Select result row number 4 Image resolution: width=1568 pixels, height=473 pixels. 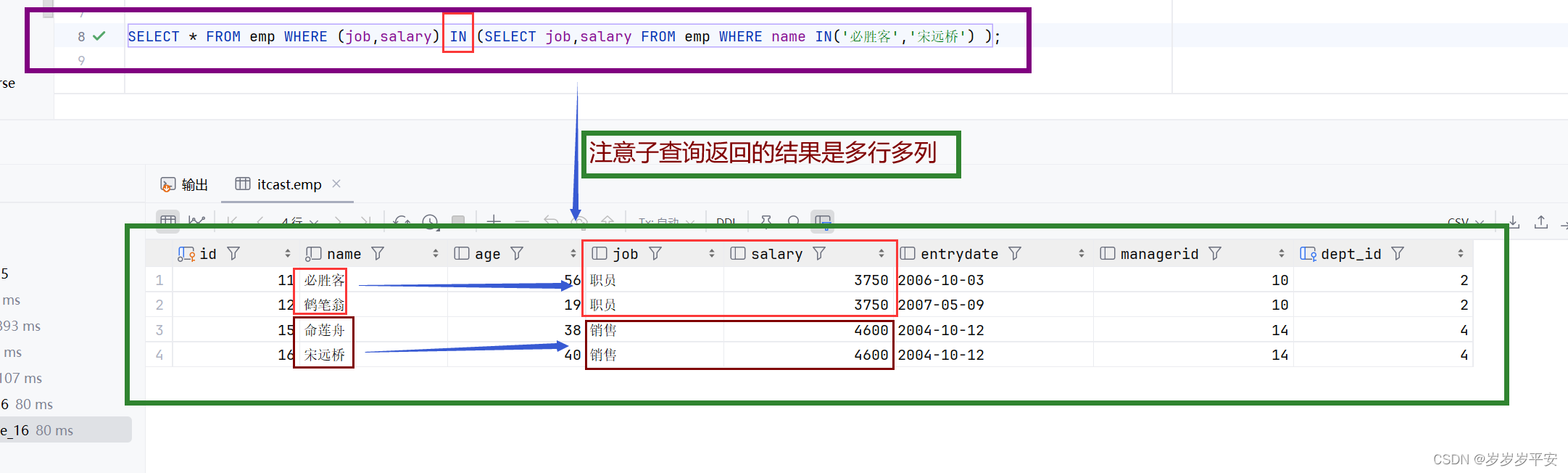tap(159, 355)
